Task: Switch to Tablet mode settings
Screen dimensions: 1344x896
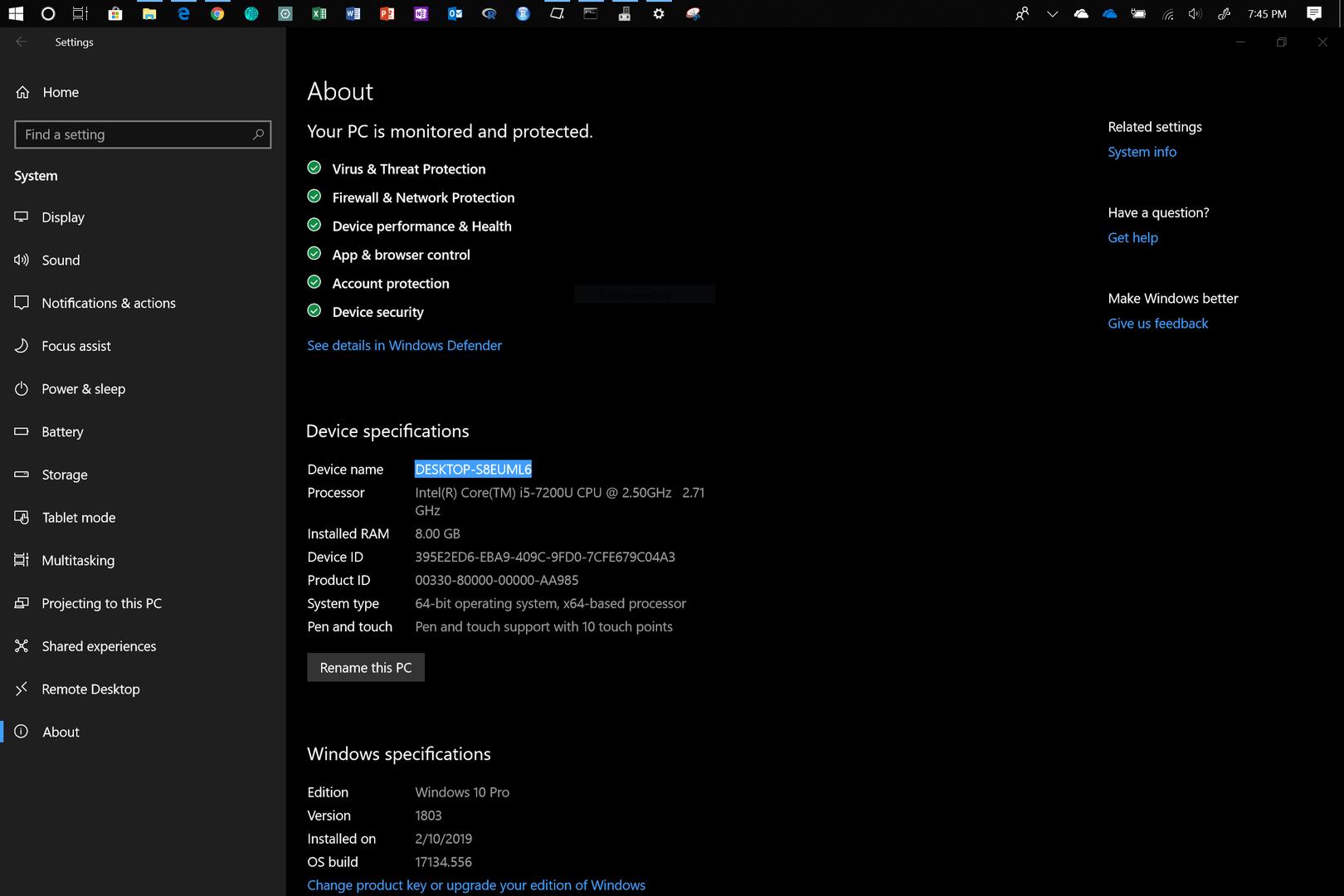Action: [143, 518]
